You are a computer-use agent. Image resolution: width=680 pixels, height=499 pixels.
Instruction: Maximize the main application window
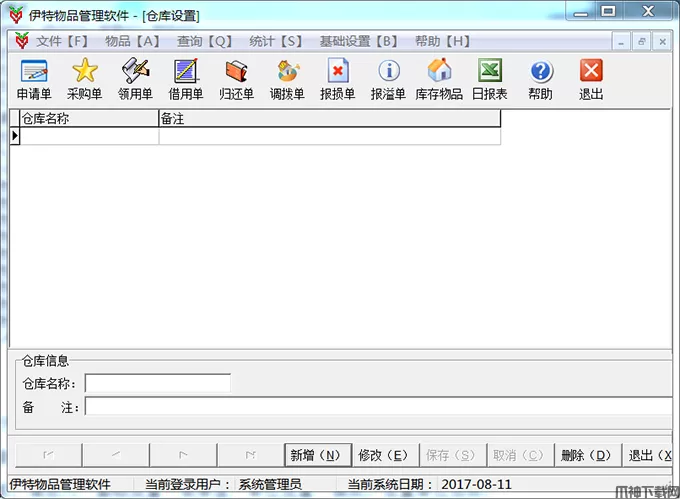[x=608, y=12]
